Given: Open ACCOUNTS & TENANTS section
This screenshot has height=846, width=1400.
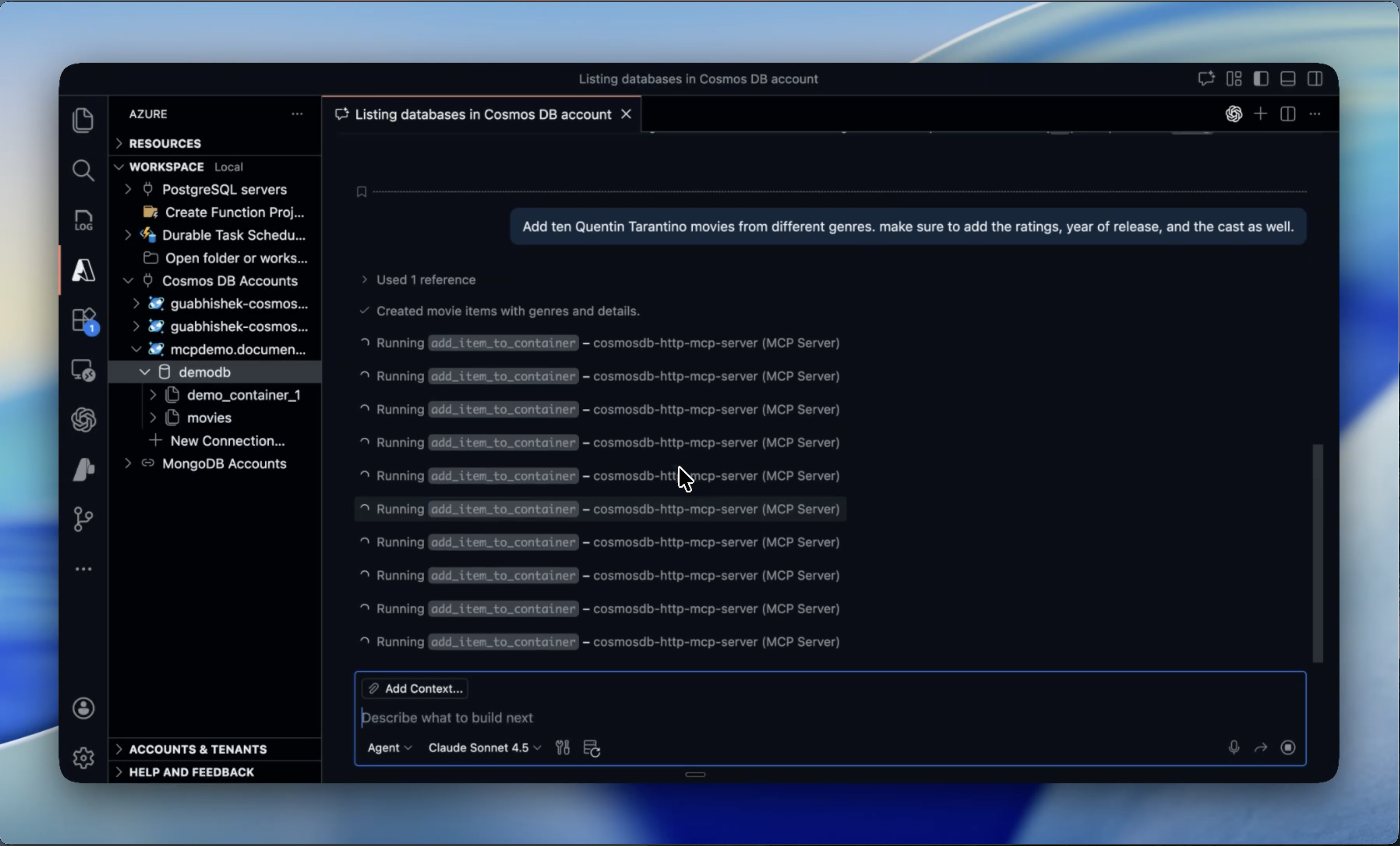Looking at the screenshot, I should coord(198,749).
